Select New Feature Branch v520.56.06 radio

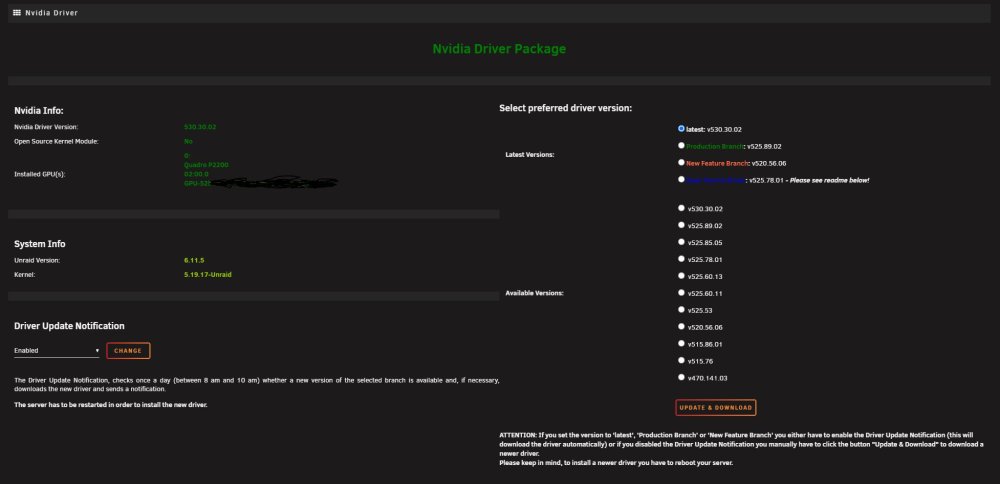(x=681, y=162)
